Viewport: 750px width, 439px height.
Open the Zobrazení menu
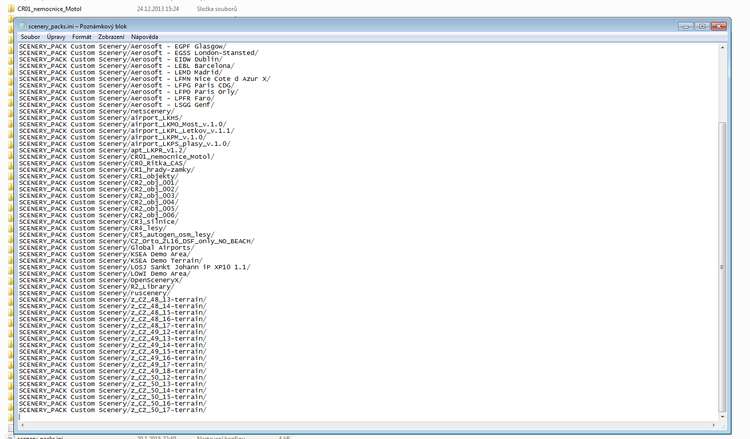click(x=111, y=37)
